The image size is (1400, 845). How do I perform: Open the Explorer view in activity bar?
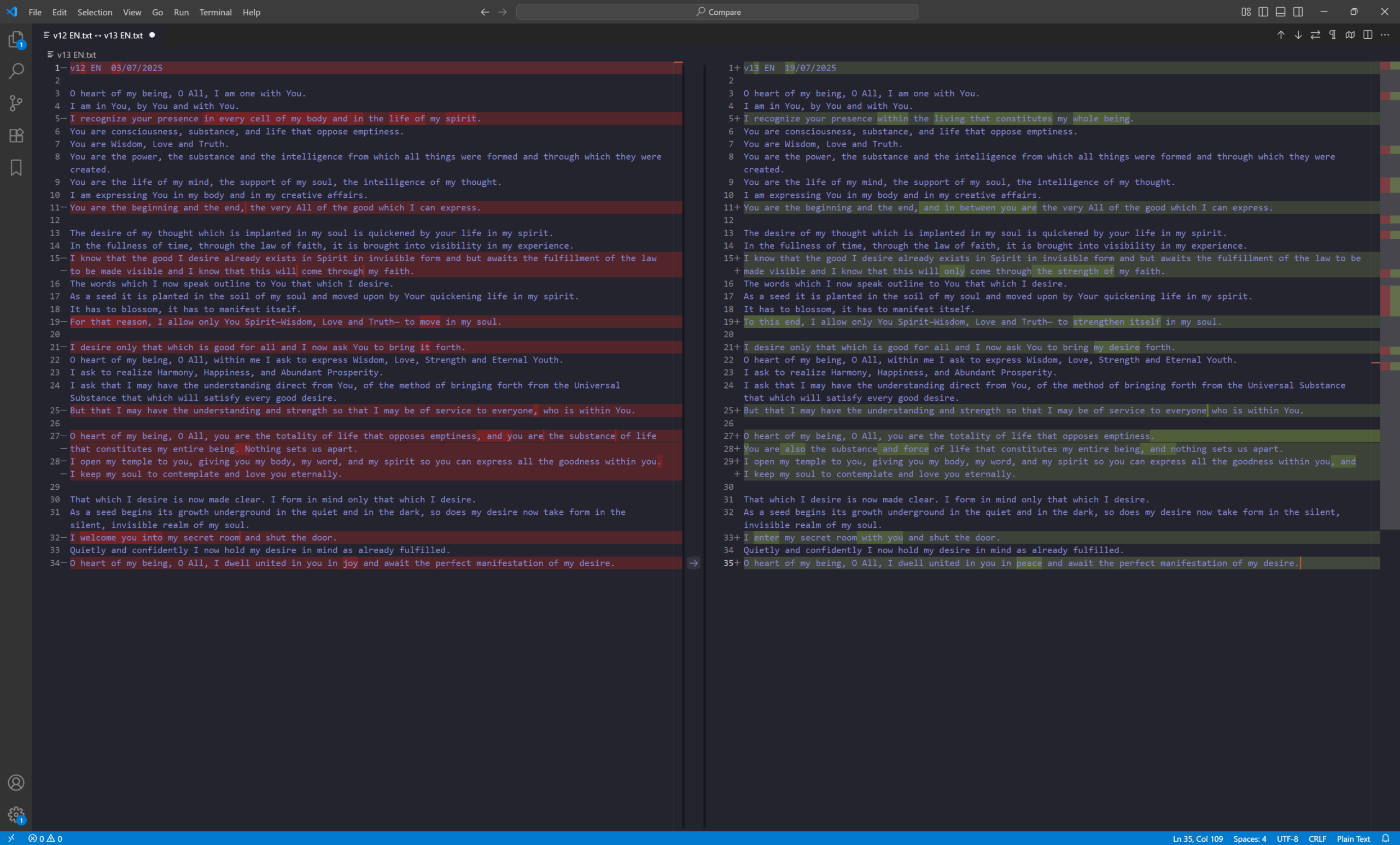click(x=16, y=39)
